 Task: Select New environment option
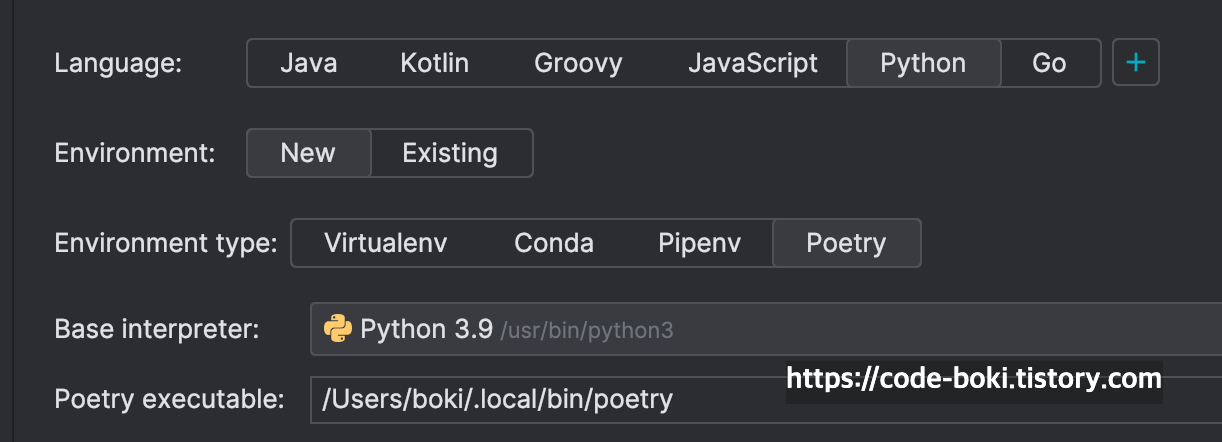pyautogui.click(x=308, y=153)
